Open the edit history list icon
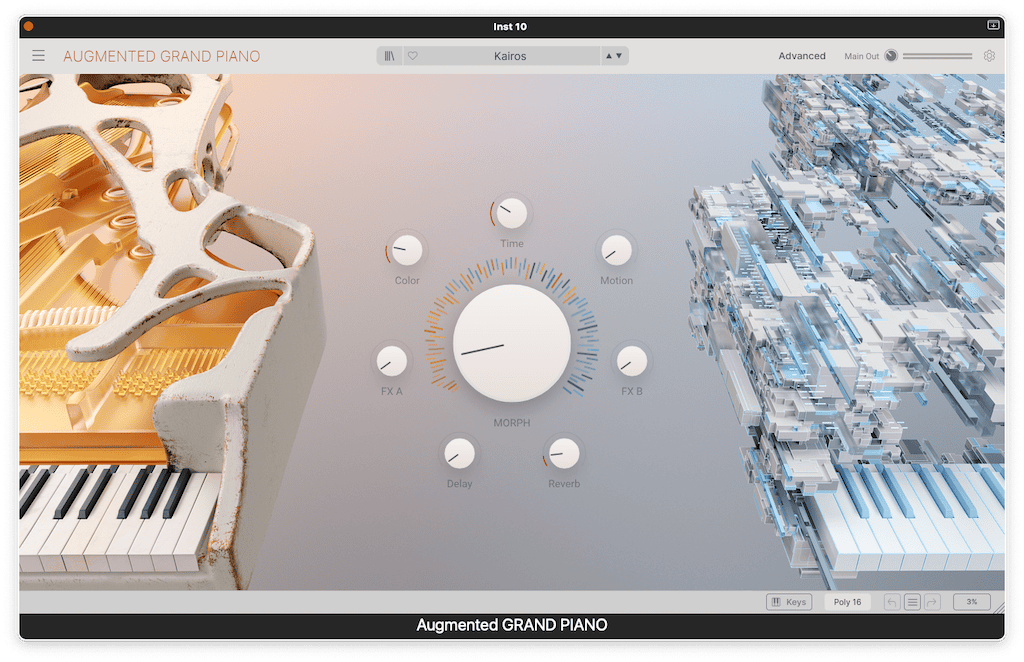Image resolution: width=1024 pixels, height=662 pixels. coord(912,602)
